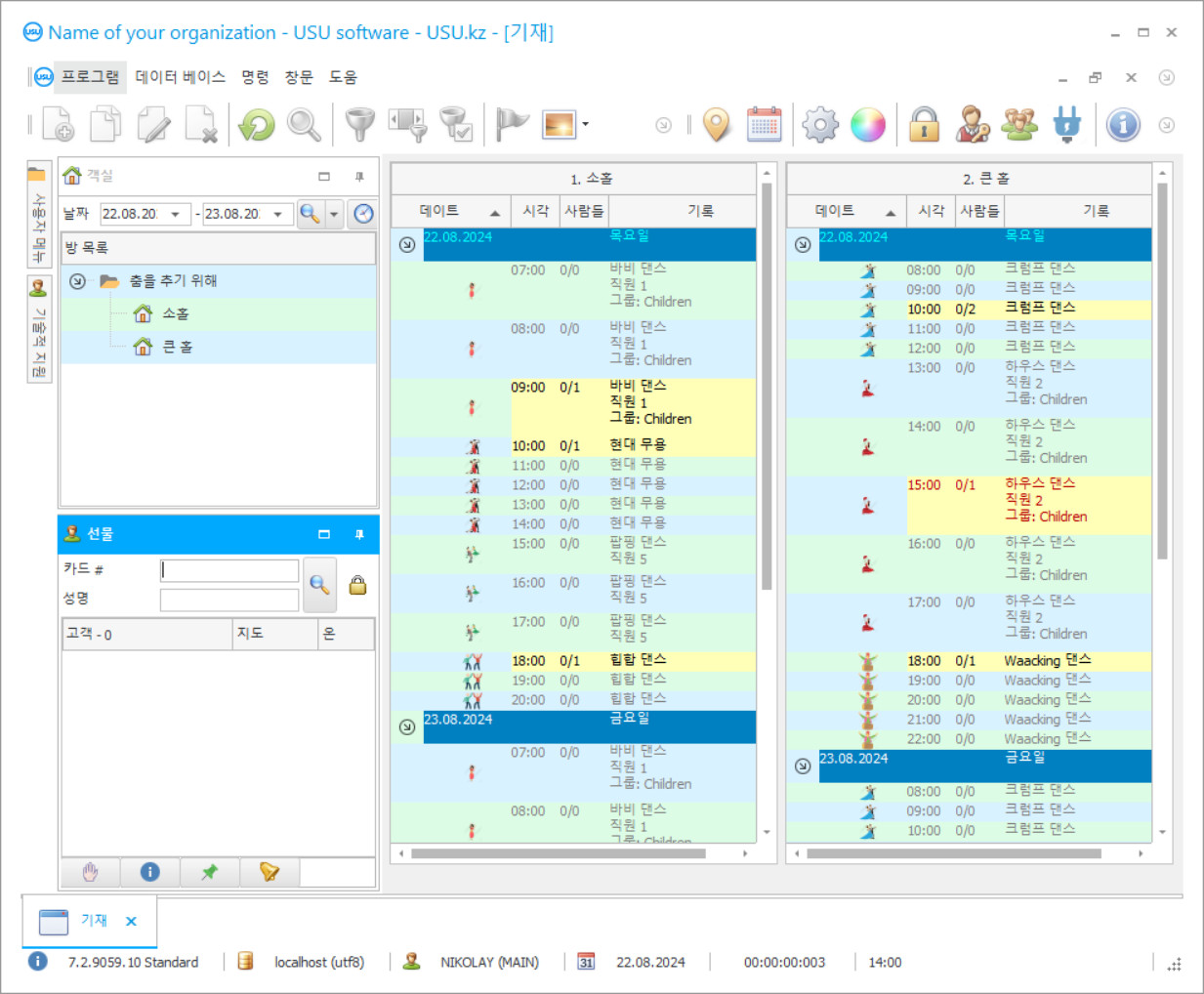Toggle pin on the 객실 panel

(359, 177)
